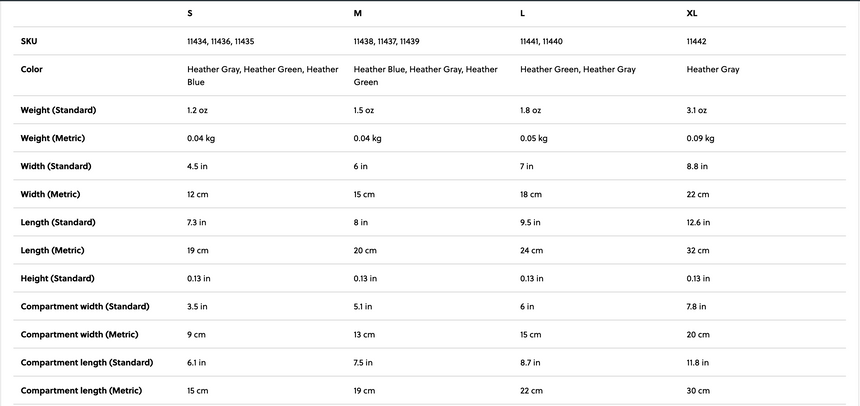Viewport: 860px width, 406px height.
Task: Click the M size column header
Action: coord(357,13)
